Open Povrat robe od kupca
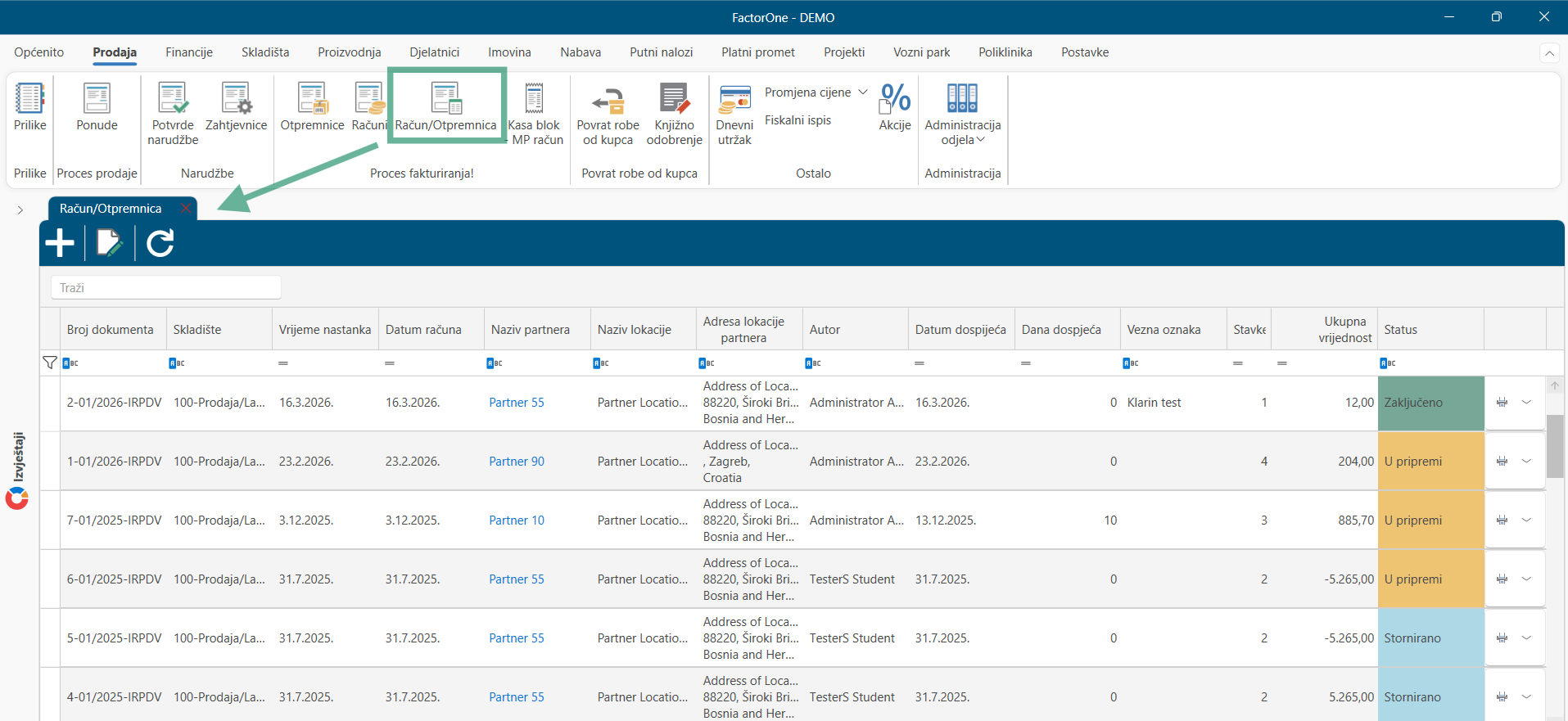 coord(608,114)
